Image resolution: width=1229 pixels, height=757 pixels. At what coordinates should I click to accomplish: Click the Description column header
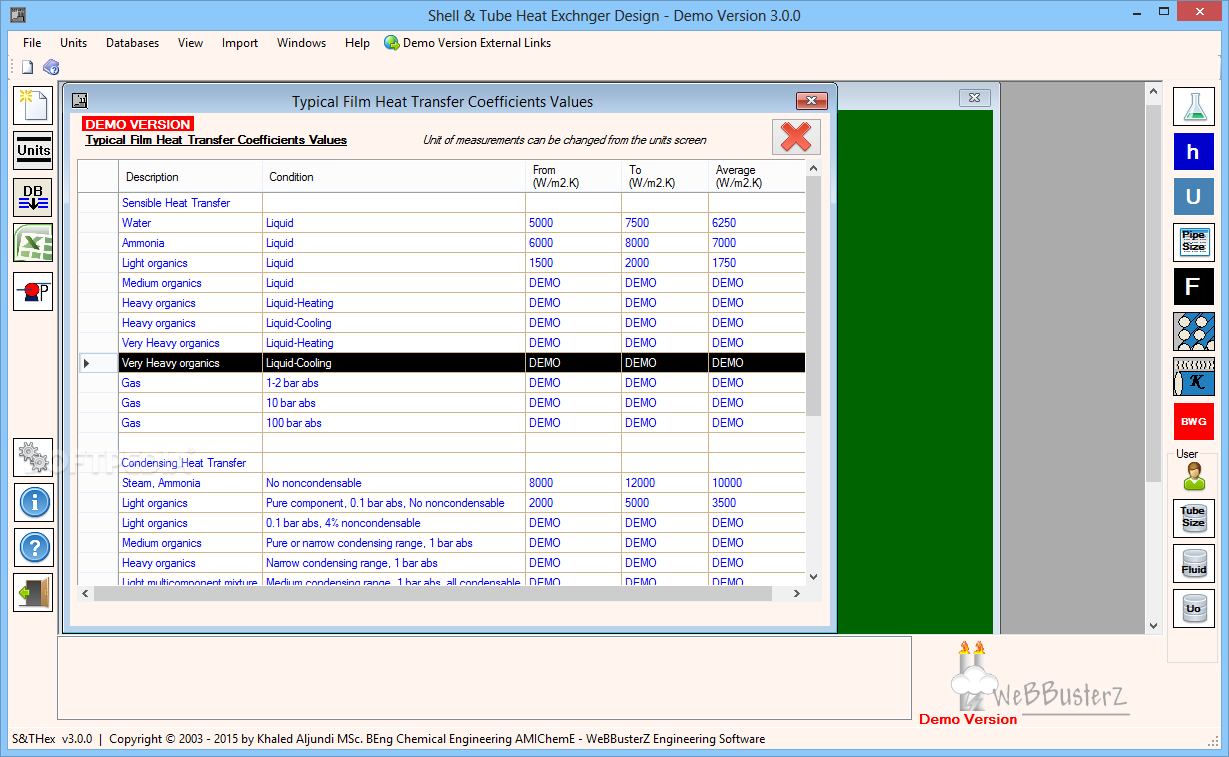(190, 177)
